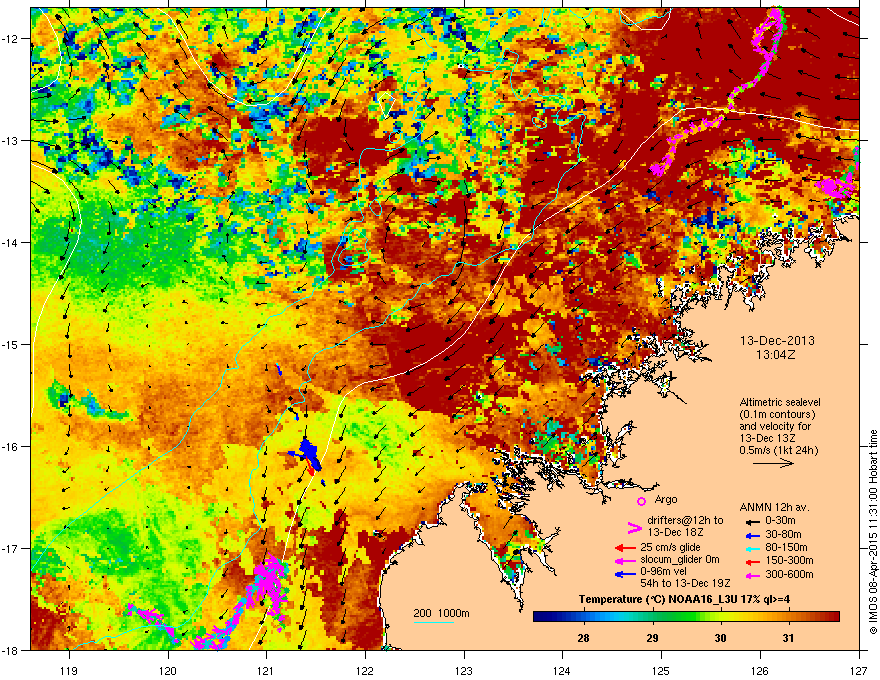The width and height of the screenshot is (880, 680).
Task: Click the "slocum_glider 0m" legend label
Action: coord(680,560)
